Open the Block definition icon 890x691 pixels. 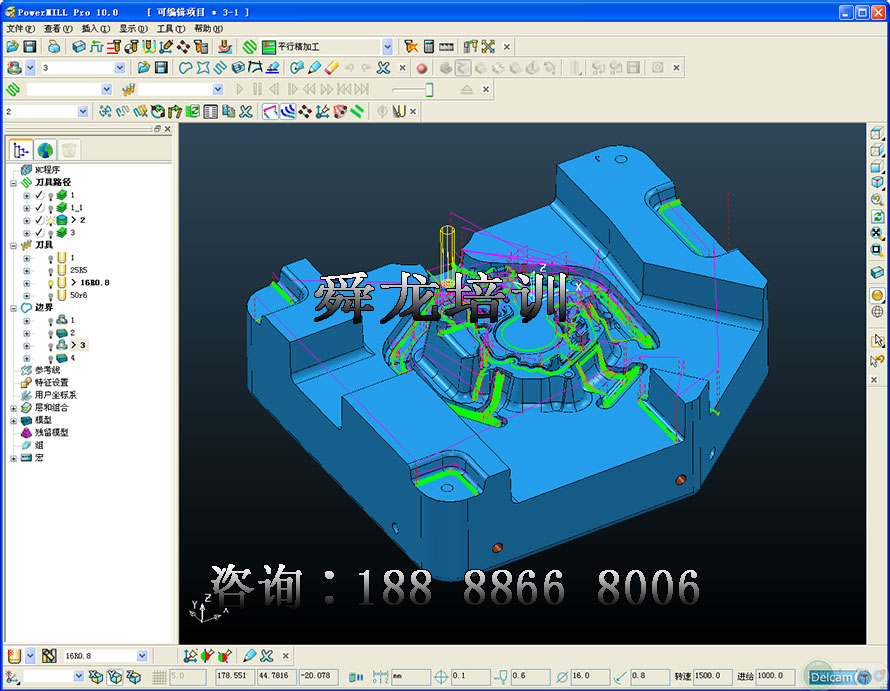(79, 47)
